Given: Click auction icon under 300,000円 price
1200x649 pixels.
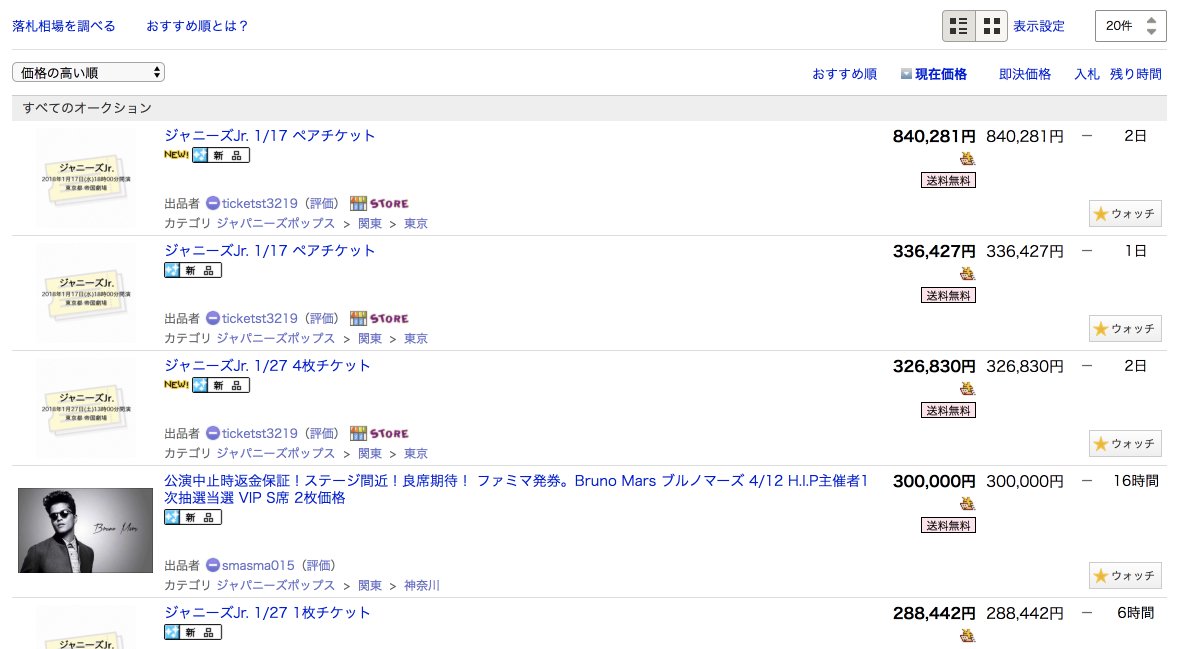Looking at the screenshot, I should point(967,503).
